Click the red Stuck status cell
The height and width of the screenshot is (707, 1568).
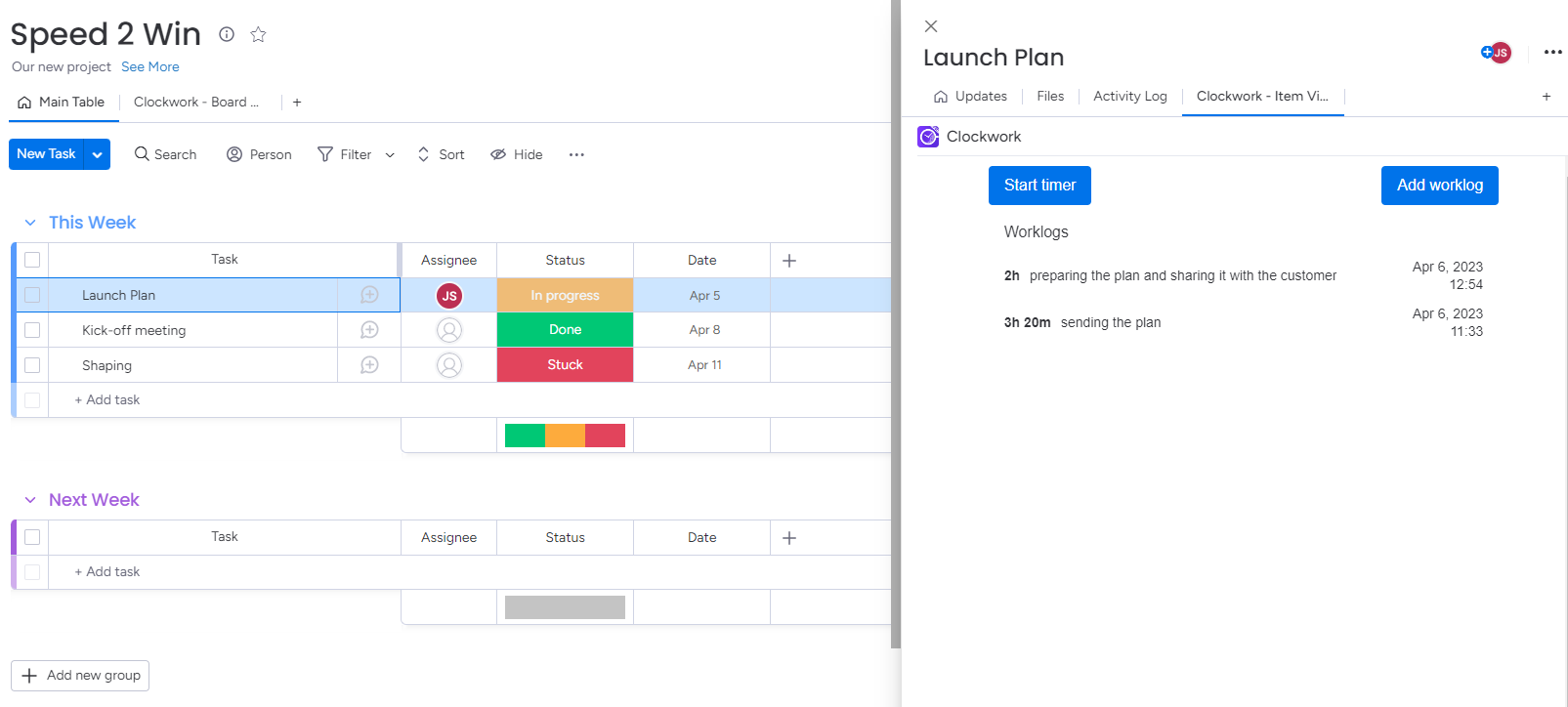coord(565,365)
